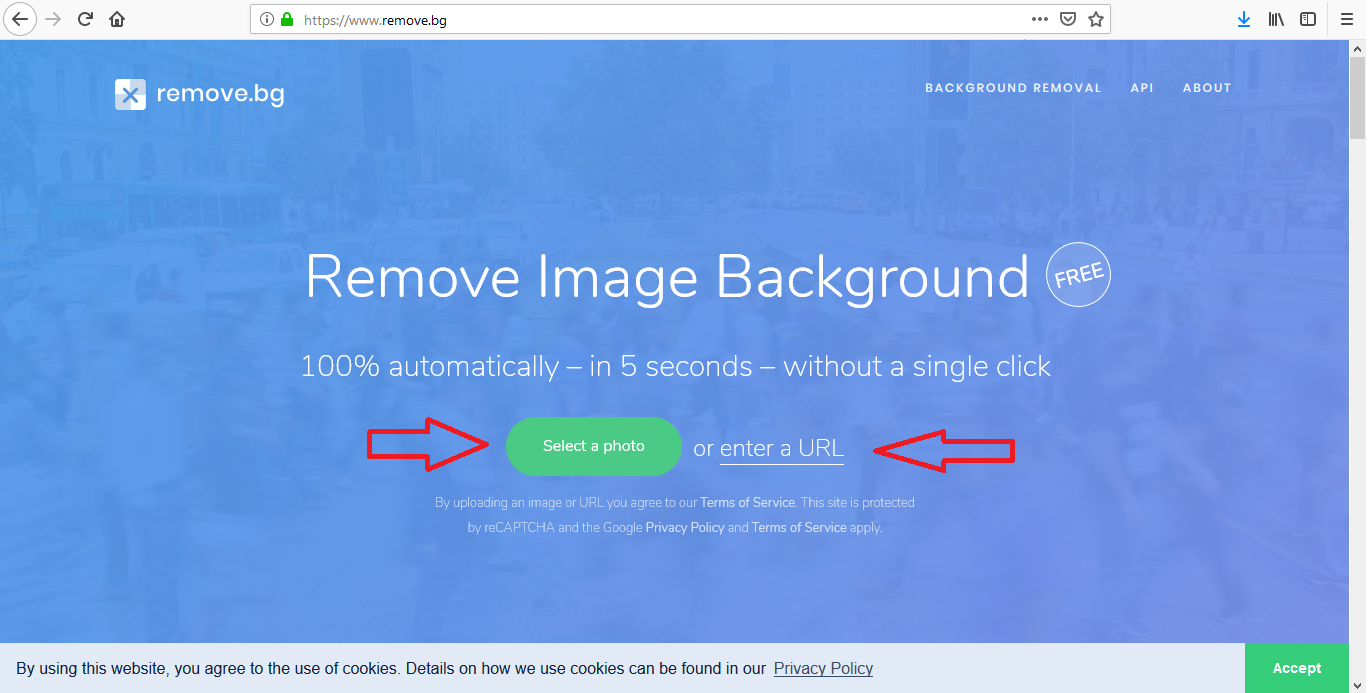Image resolution: width=1372 pixels, height=693 pixels.
Task: Open Privacy Policy link in cookie banner
Action: 823,668
